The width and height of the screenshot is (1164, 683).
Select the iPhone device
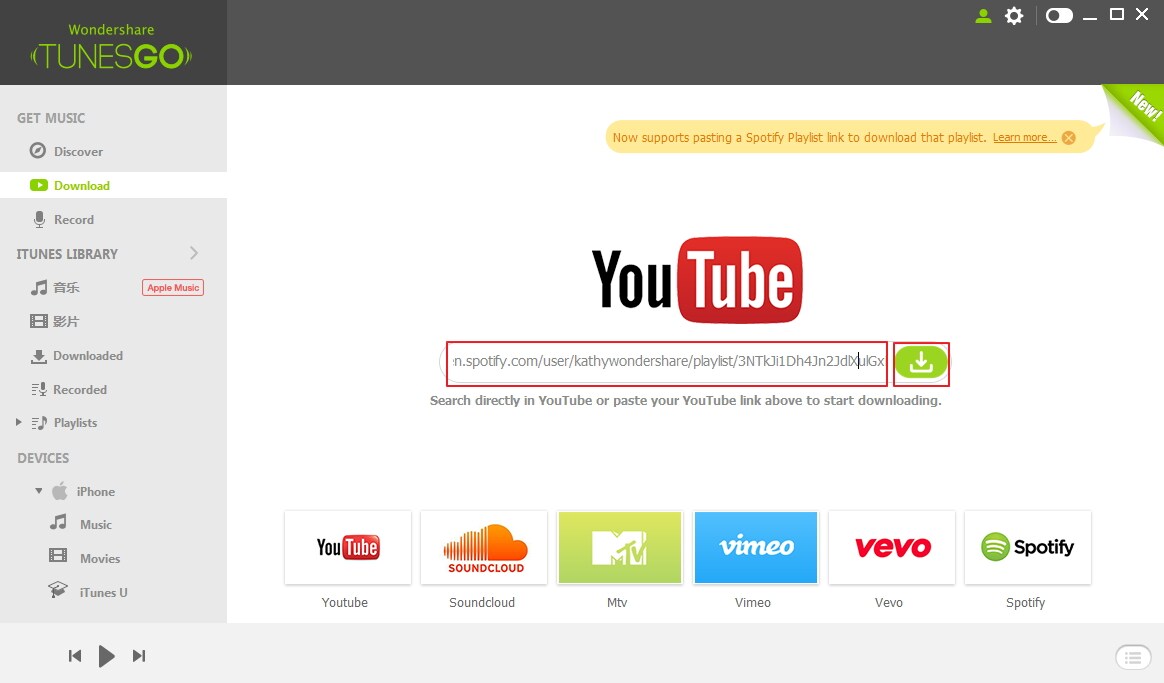click(x=96, y=491)
